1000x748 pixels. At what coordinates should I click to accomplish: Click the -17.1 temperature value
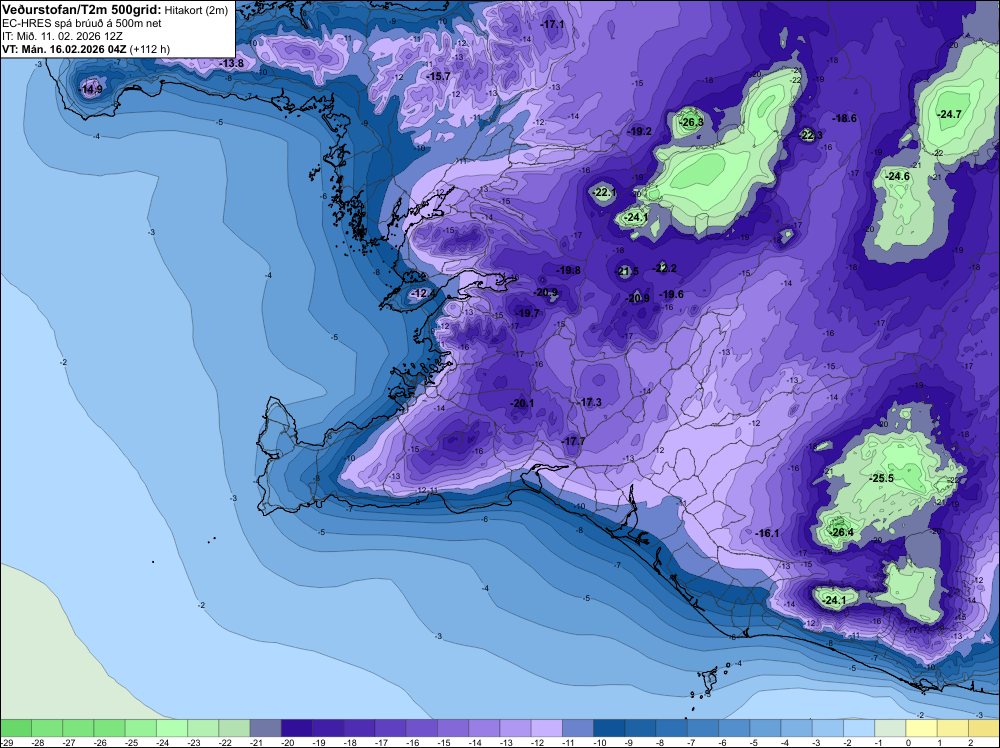click(552, 24)
